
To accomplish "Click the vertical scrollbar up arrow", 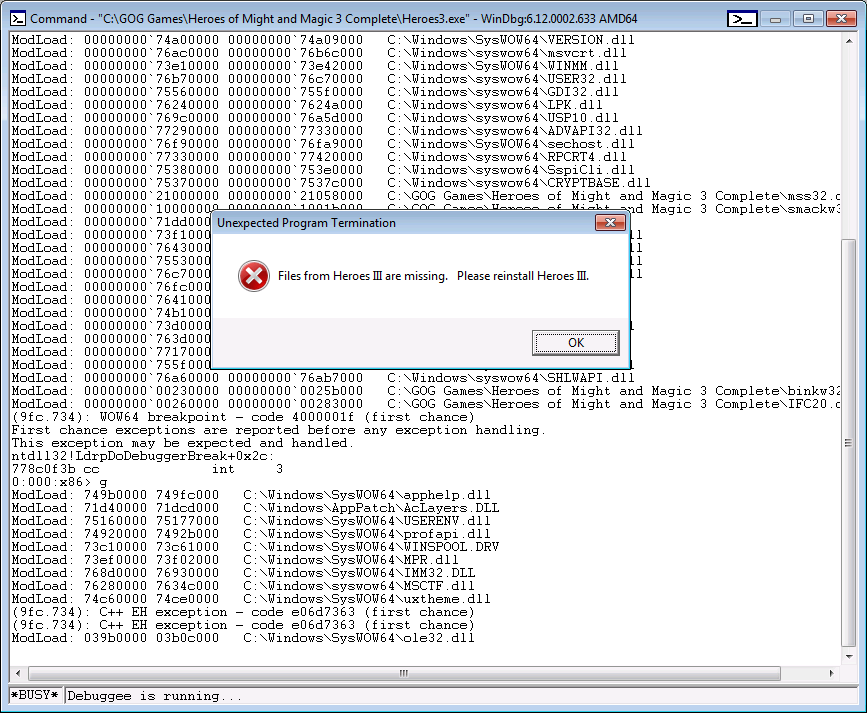I will (849, 41).
